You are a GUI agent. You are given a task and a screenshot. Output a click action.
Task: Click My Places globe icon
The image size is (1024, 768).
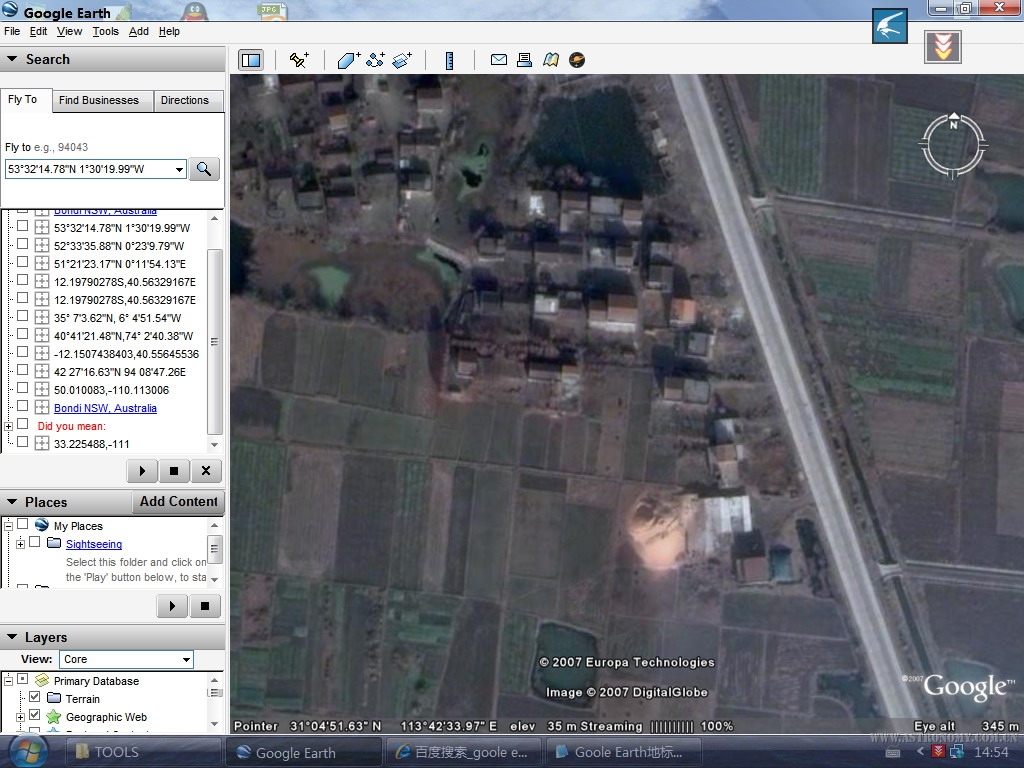click(42, 525)
